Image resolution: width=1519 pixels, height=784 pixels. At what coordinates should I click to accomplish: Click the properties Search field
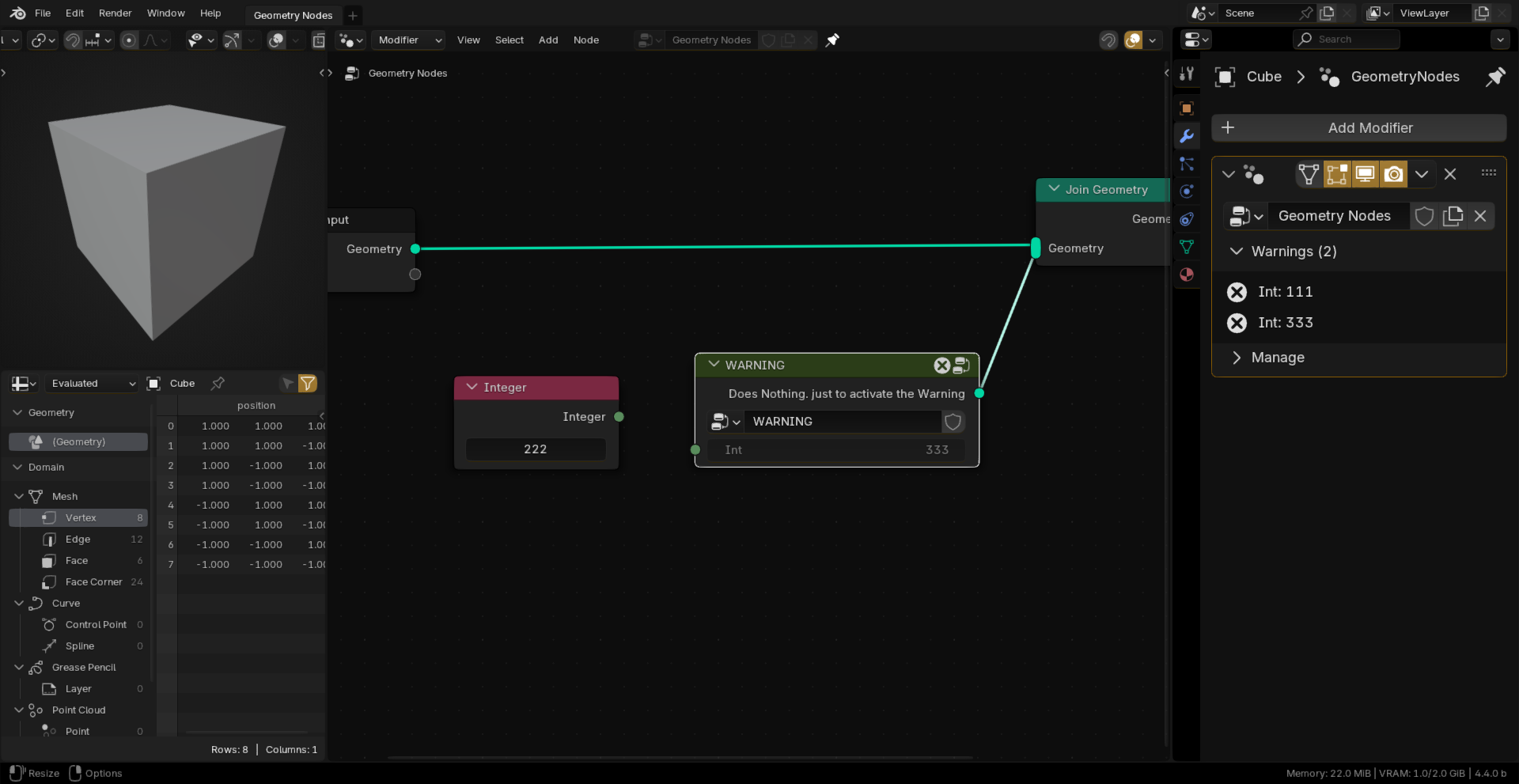coord(1347,39)
